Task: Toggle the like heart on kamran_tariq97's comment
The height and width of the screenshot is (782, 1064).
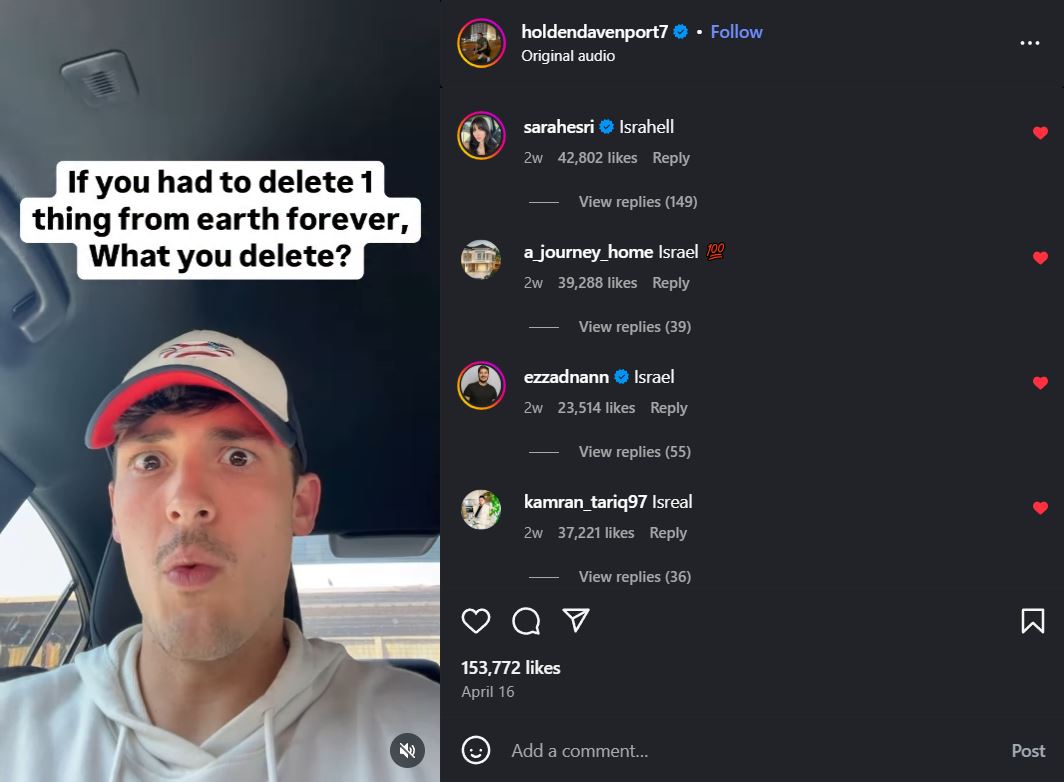Action: [1040, 508]
